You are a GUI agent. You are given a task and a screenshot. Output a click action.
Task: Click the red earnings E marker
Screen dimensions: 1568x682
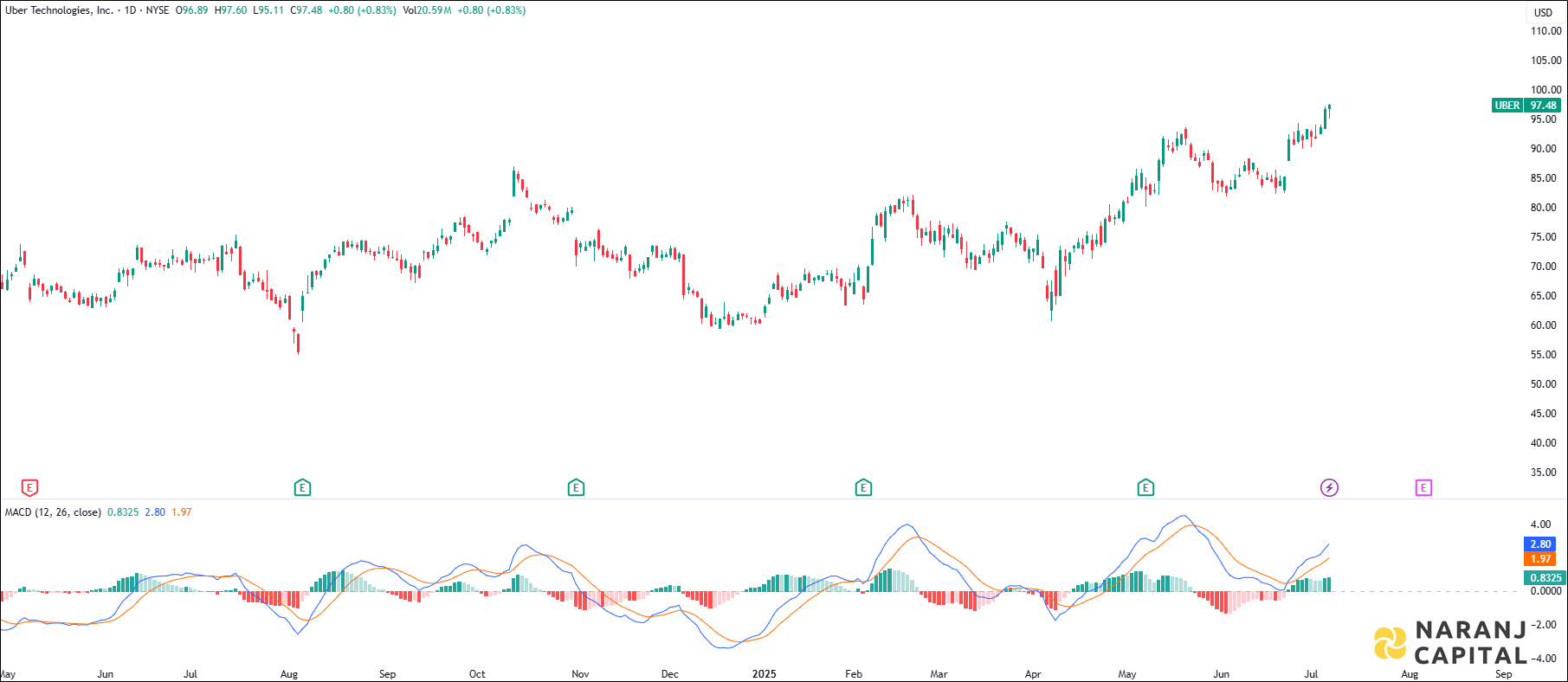[x=30, y=488]
